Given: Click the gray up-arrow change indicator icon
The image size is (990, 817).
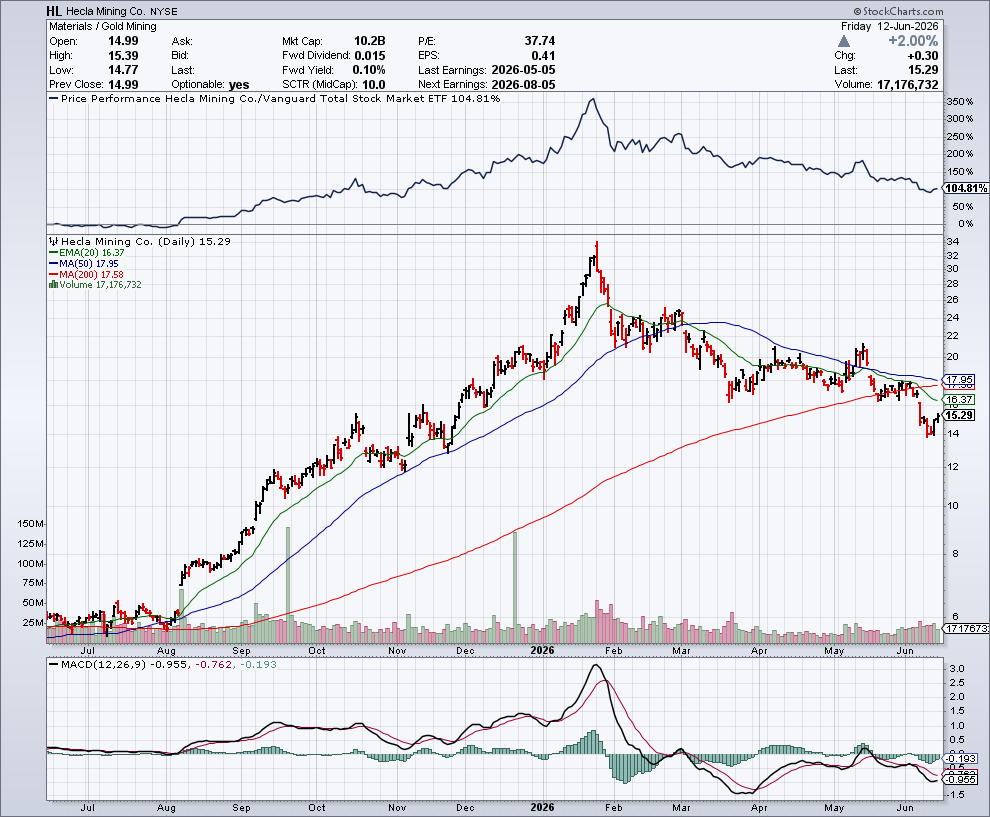Looking at the screenshot, I should [x=844, y=41].
